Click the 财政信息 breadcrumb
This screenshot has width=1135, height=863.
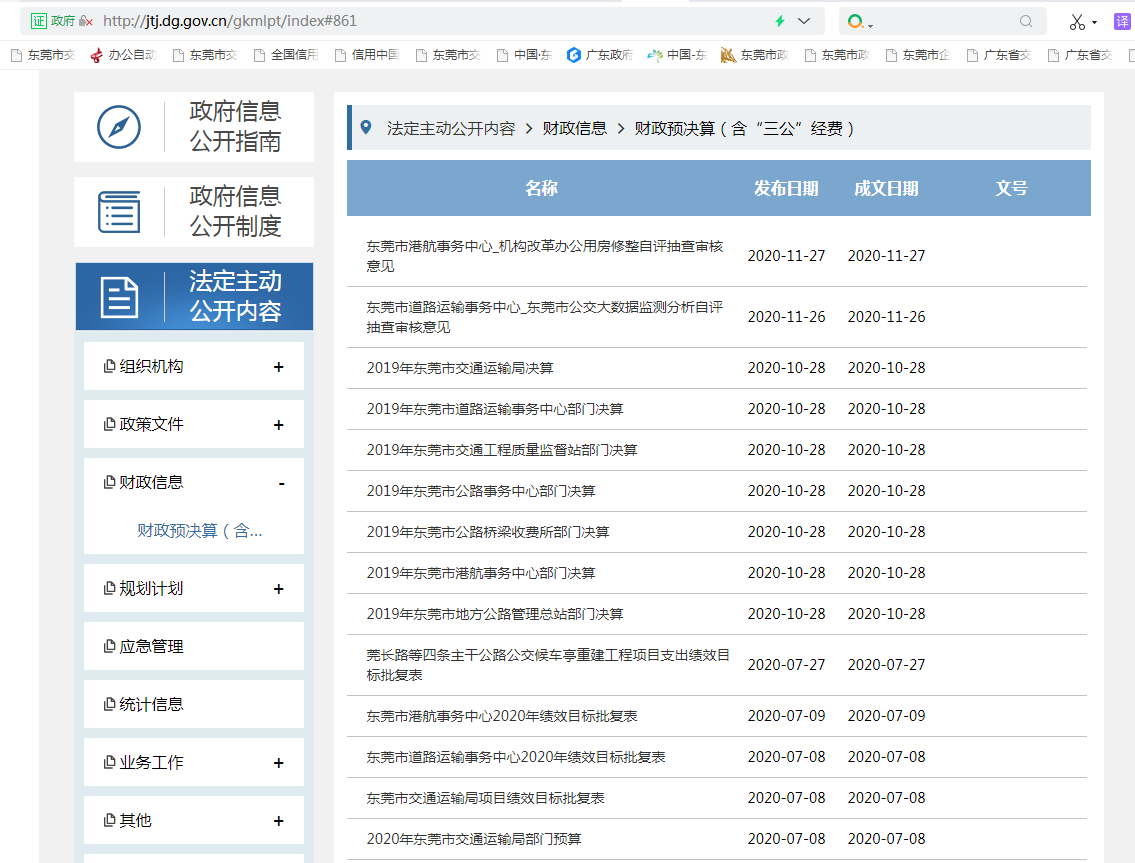(575, 129)
